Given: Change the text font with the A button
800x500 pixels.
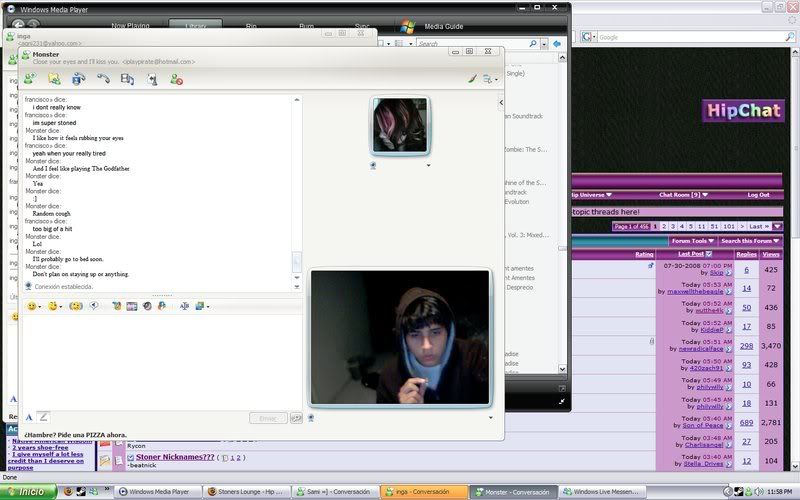Looking at the screenshot, I should (29, 417).
